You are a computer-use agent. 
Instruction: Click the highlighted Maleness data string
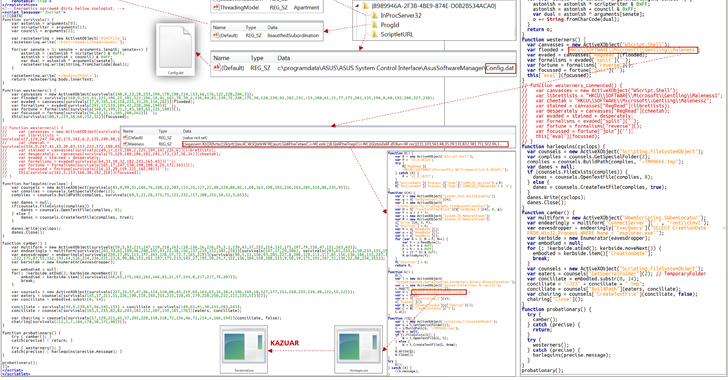click(x=345, y=144)
